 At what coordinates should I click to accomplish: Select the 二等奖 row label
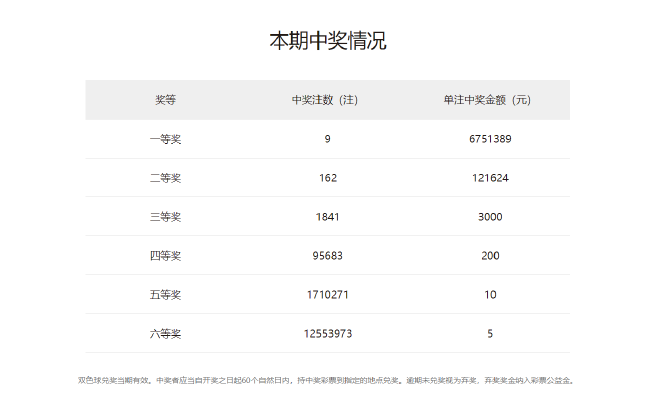tap(165, 178)
